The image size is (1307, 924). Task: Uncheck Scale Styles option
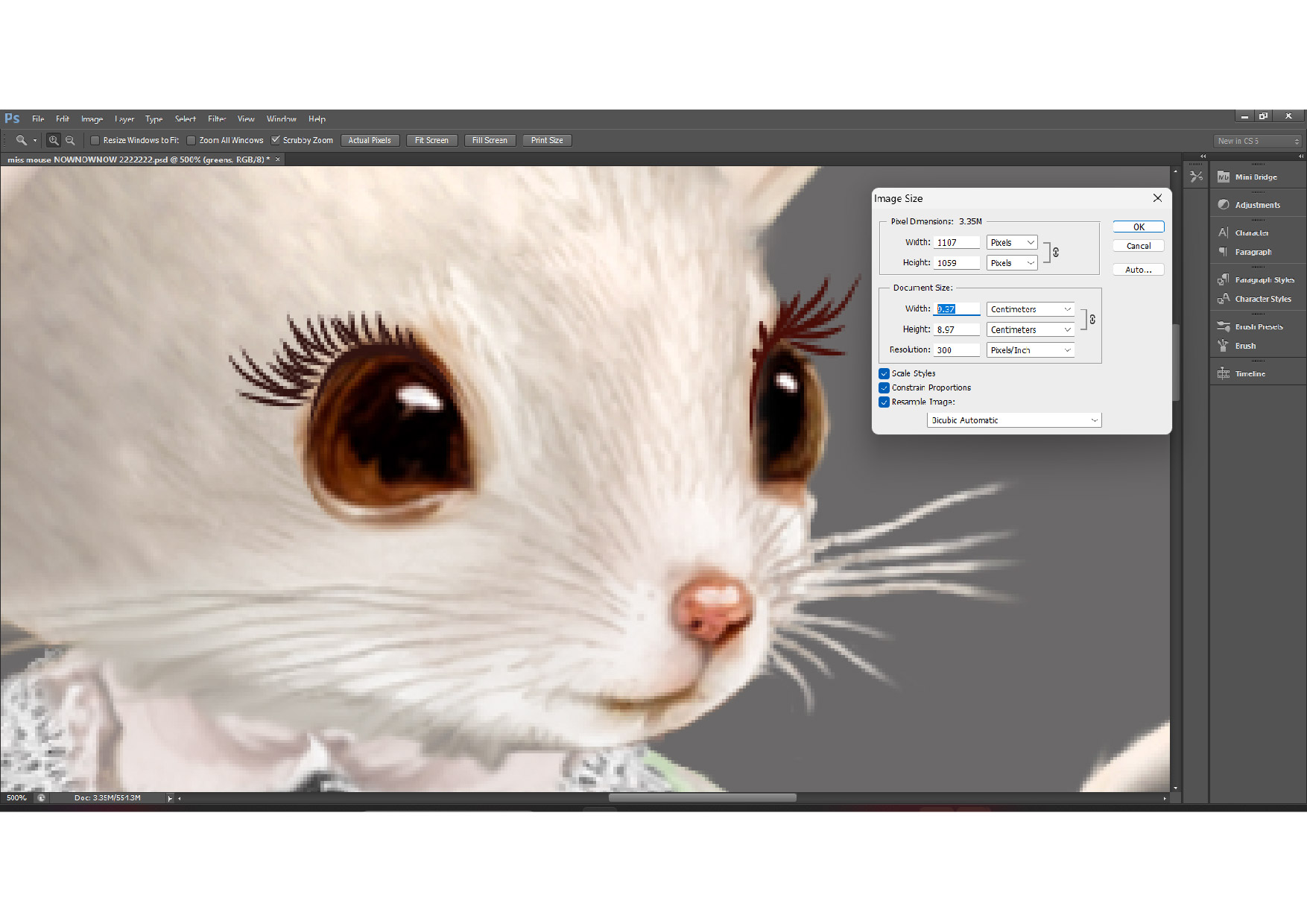884,373
